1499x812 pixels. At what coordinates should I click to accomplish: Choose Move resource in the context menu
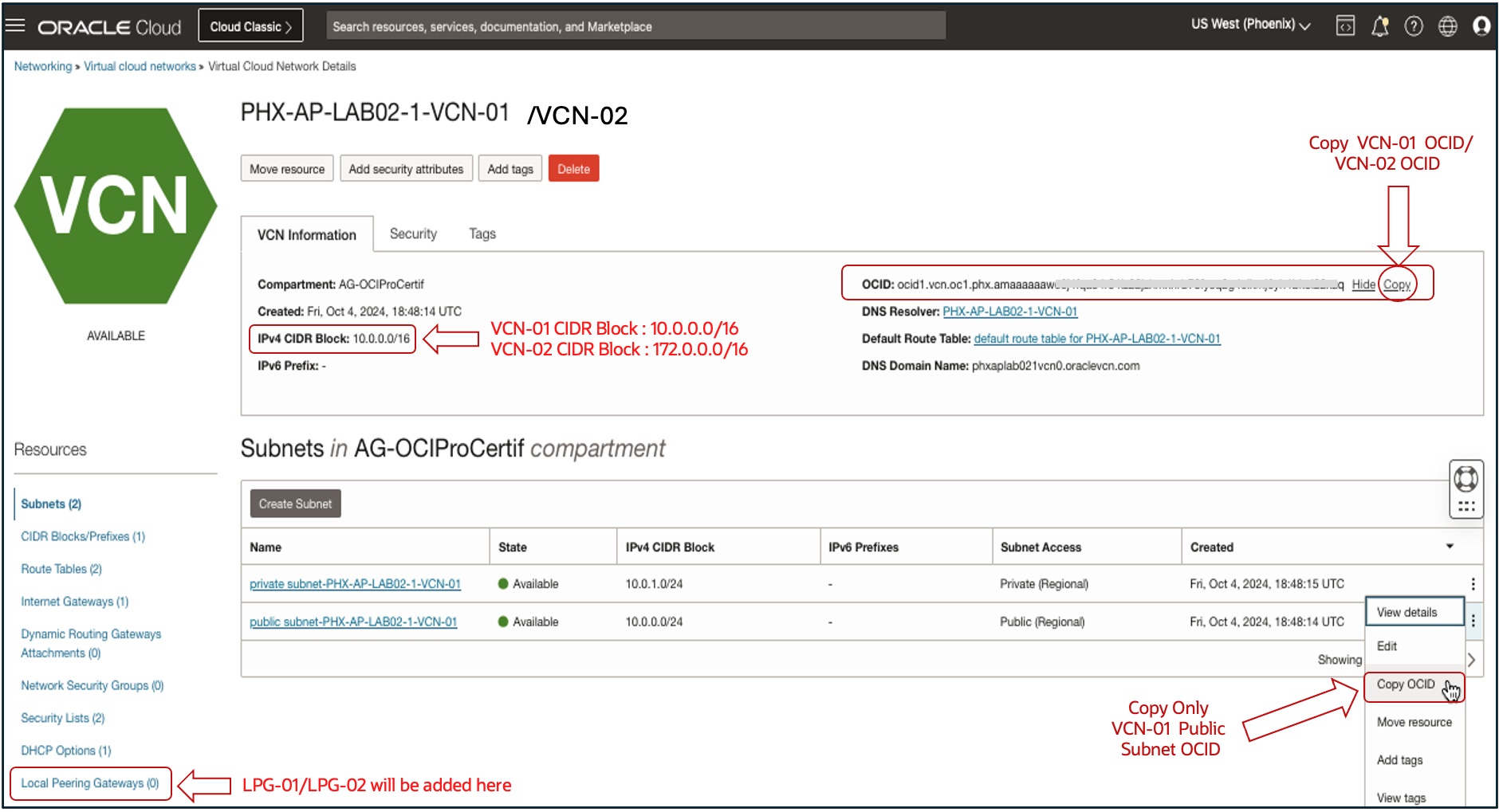coord(1414,722)
